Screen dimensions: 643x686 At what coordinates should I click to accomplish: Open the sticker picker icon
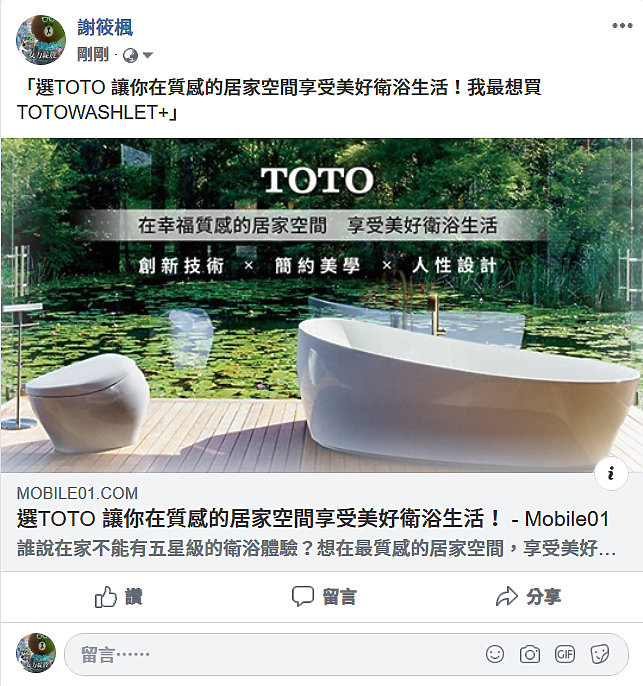point(600,654)
